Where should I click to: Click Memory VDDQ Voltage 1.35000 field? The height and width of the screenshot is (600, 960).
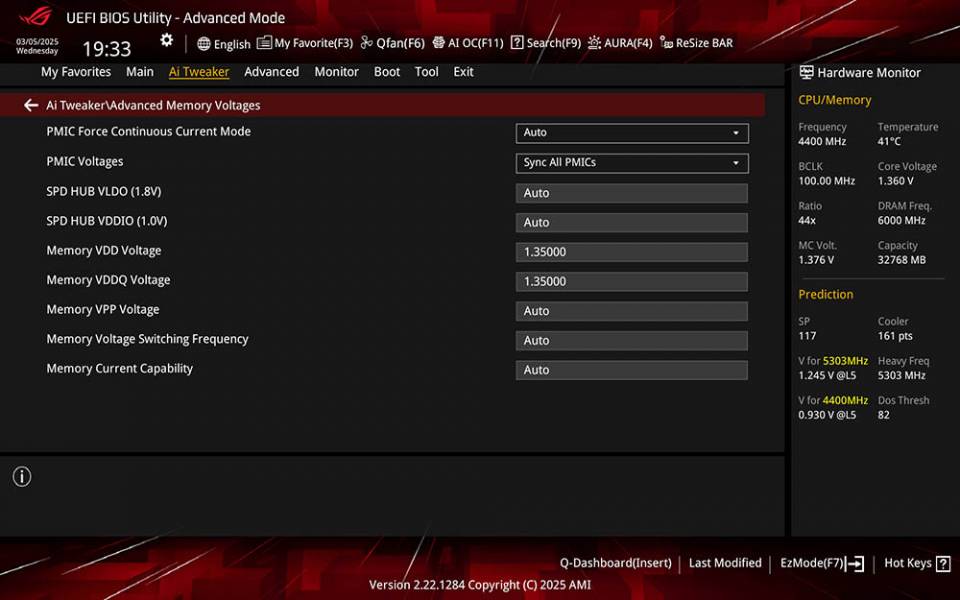point(632,281)
